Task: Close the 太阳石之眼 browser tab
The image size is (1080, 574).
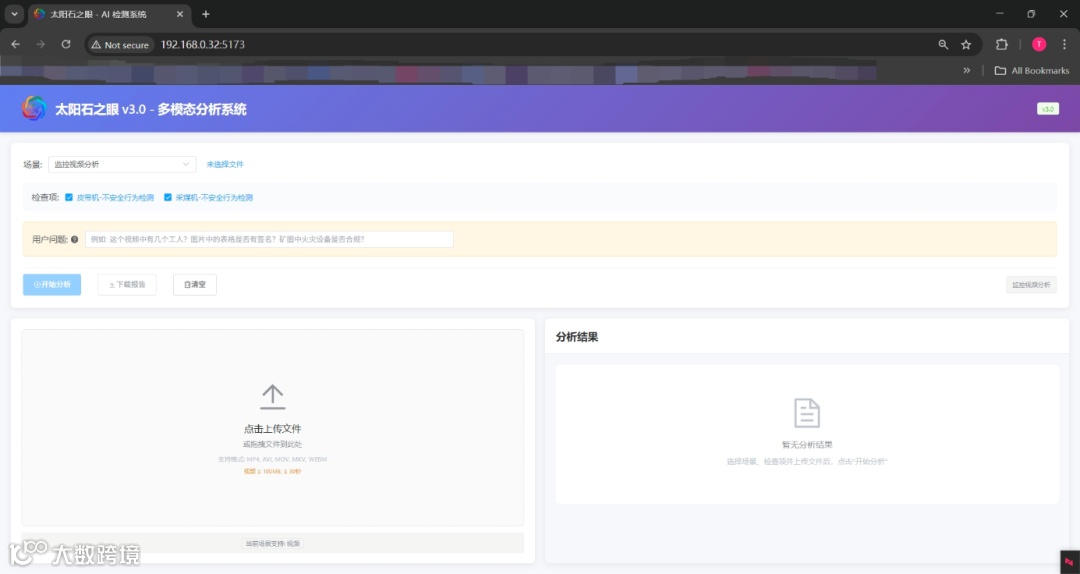Action: point(180,14)
